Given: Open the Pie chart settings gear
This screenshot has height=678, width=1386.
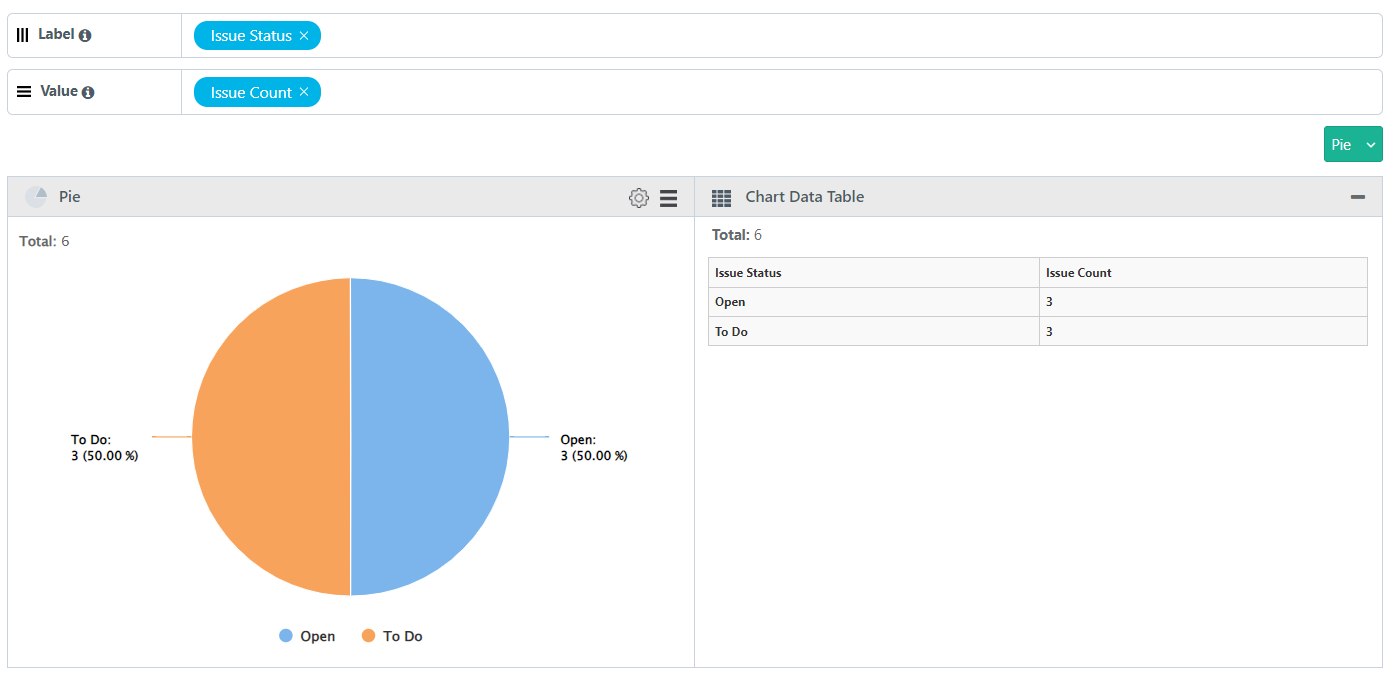Looking at the screenshot, I should (639, 197).
